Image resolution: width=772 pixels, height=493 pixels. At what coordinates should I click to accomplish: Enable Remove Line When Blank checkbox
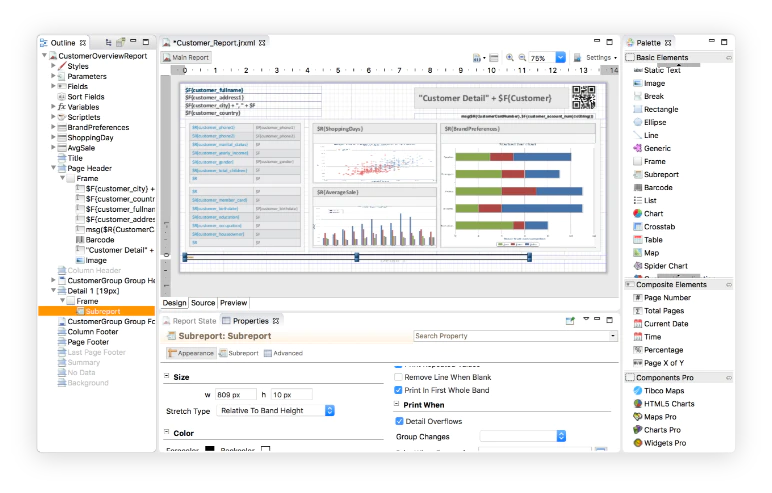tap(398, 377)
